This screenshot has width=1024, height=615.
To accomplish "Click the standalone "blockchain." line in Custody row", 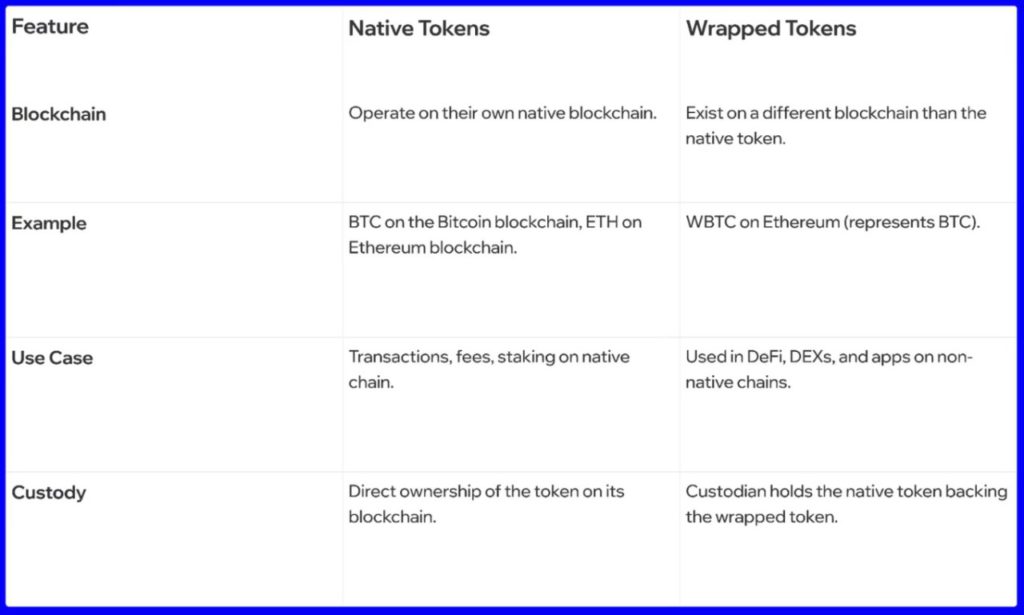I will 394,517.
